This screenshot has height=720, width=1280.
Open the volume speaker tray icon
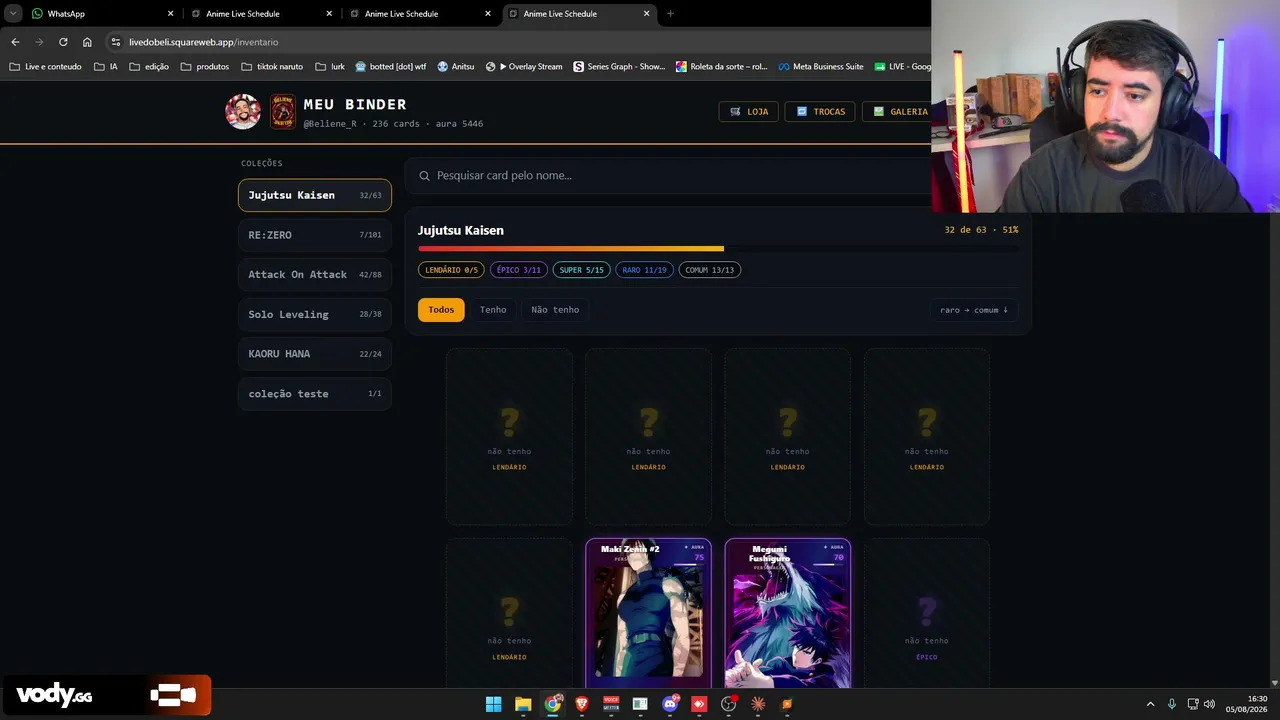(x=1209, y=704)
